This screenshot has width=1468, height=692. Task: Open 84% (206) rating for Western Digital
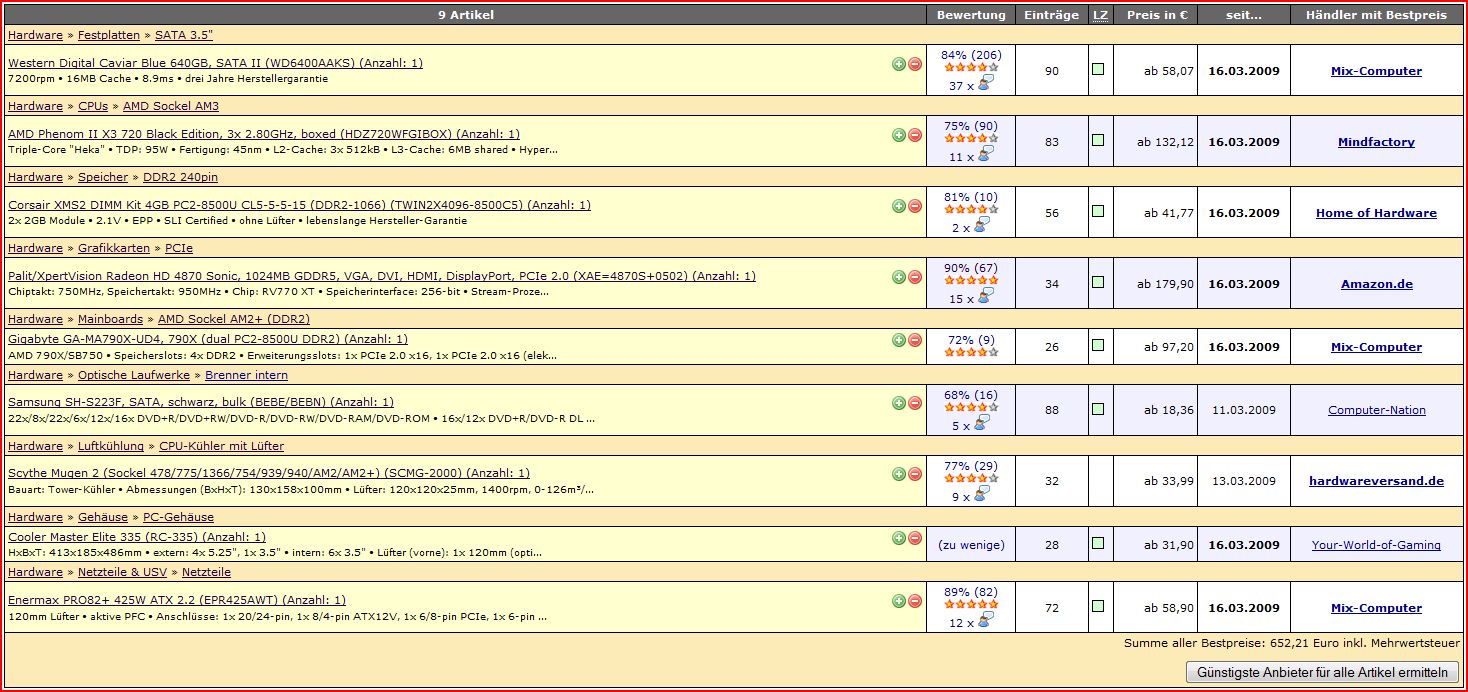click(x=971, y=55)
